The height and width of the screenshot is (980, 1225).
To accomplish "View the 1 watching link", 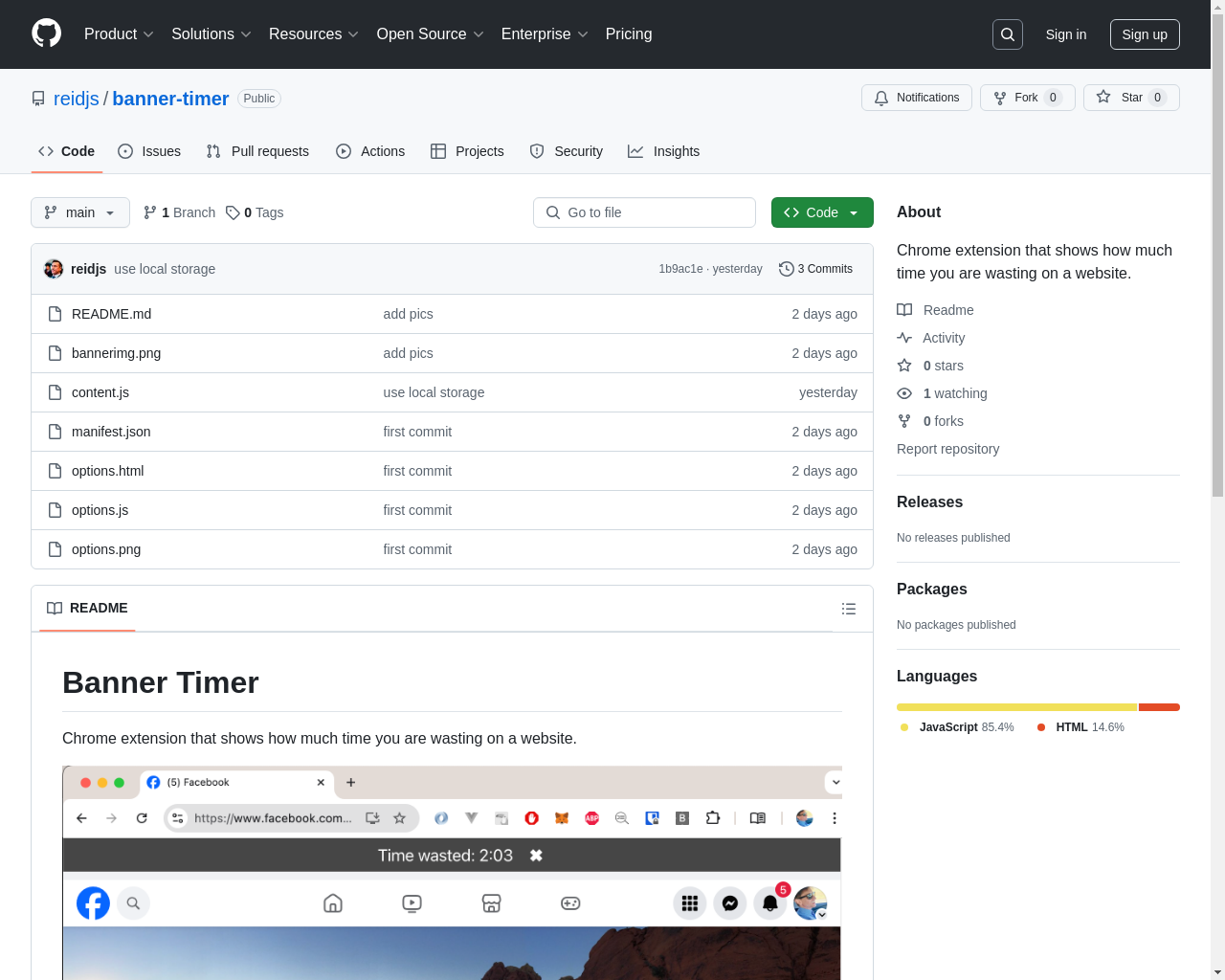I will 942,393.
